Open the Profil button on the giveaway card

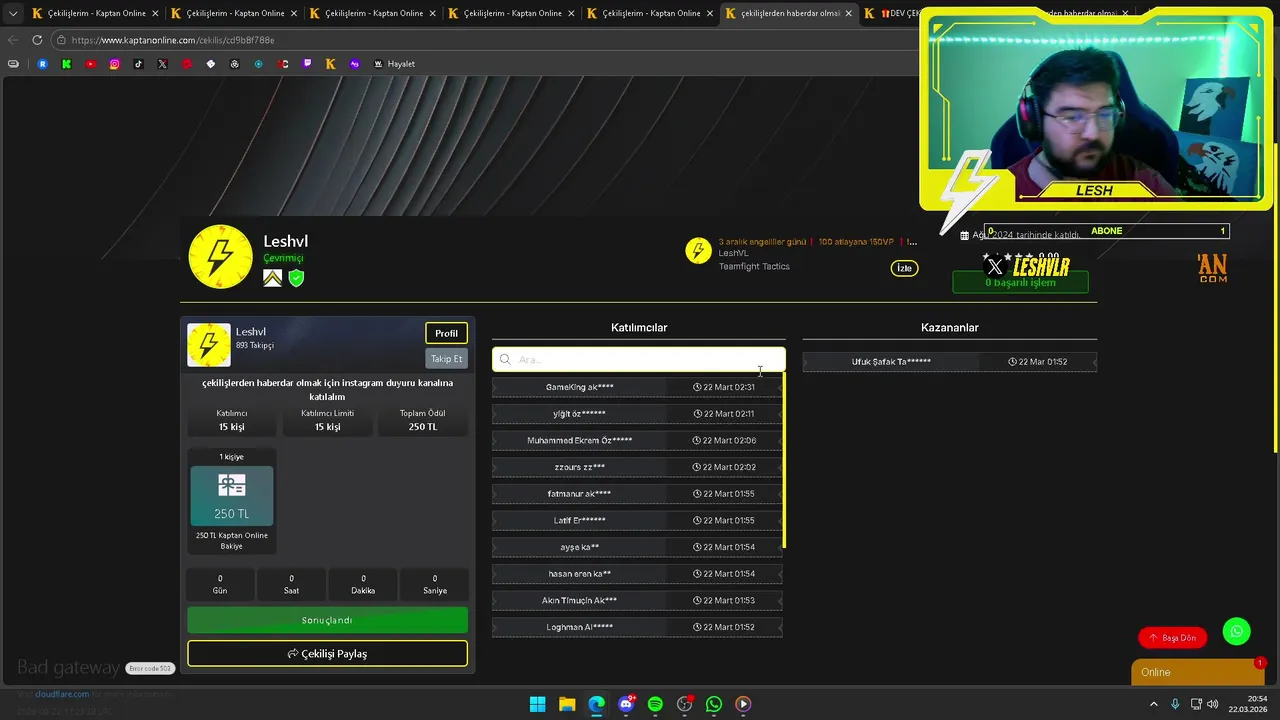[446, 333]
